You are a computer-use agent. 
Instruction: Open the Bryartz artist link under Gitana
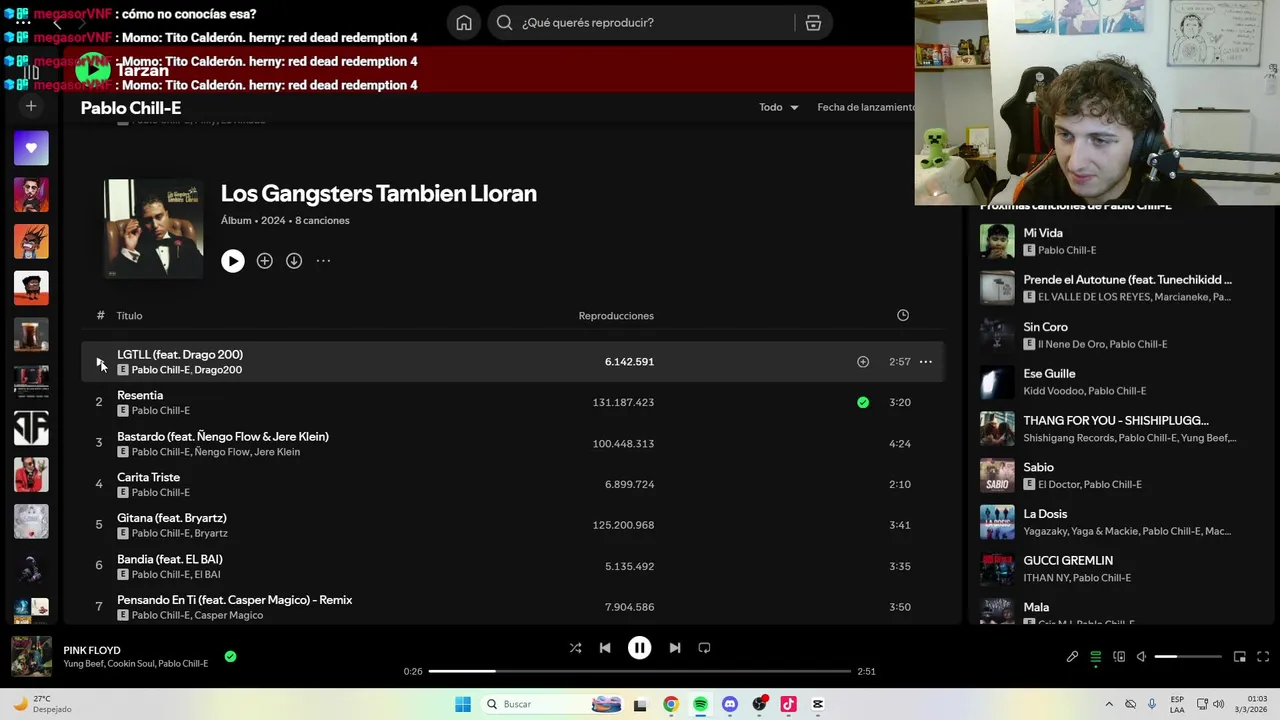point(211,533)
